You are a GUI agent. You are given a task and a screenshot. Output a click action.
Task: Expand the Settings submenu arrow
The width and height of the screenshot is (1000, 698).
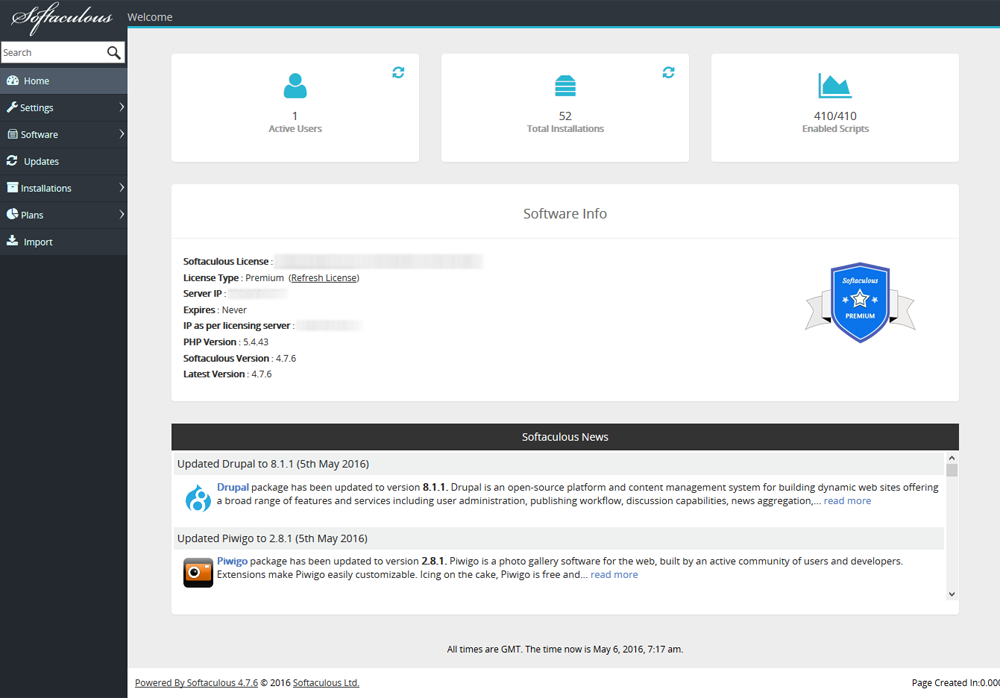click(121, 107)
